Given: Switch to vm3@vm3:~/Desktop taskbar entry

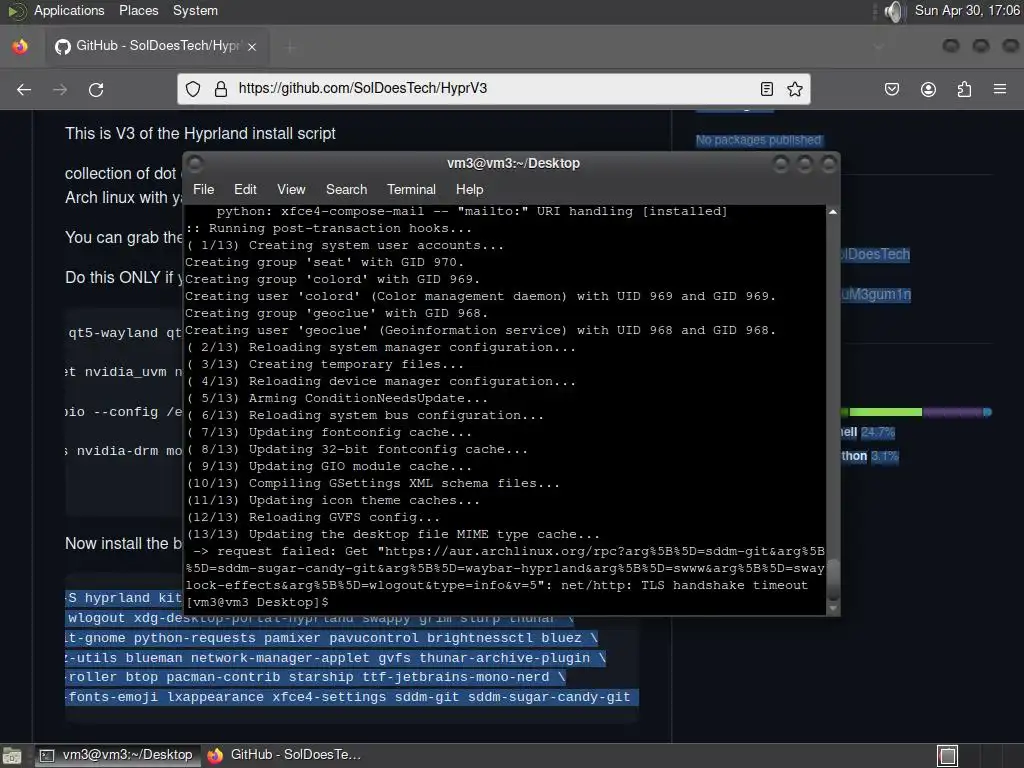Looking at the screenshot, I should pos(116,755).
